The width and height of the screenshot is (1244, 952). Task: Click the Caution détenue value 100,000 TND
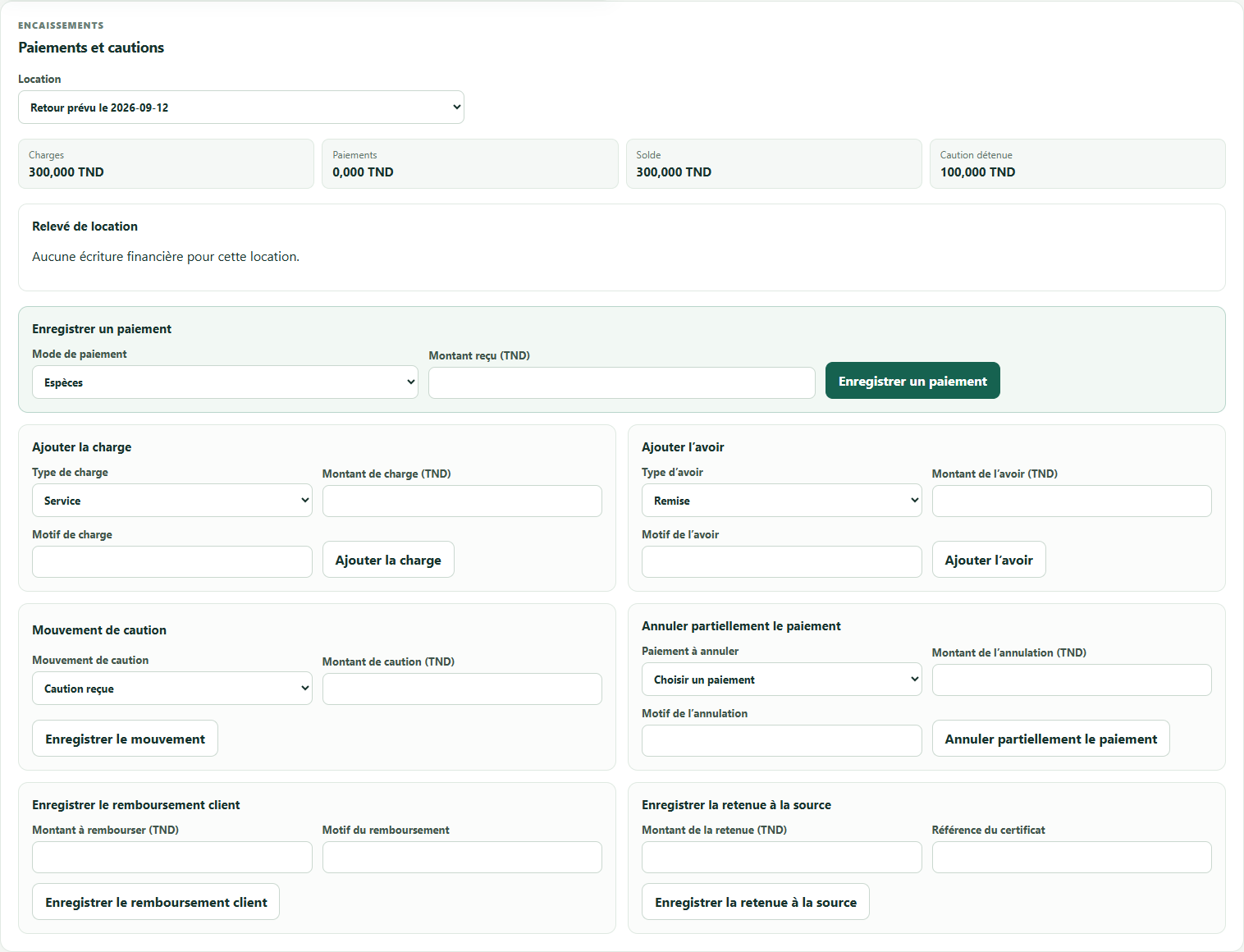977,172
